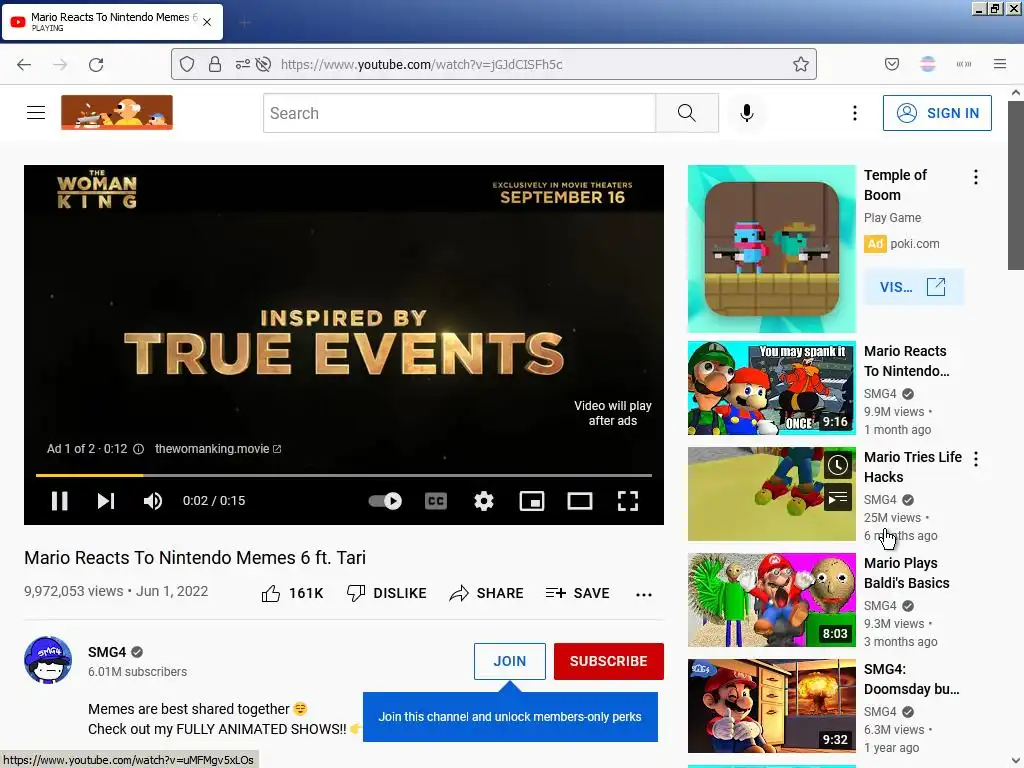Open player settings gear
The width and height of the screenshot is (1024, 768).
point(484,501)
